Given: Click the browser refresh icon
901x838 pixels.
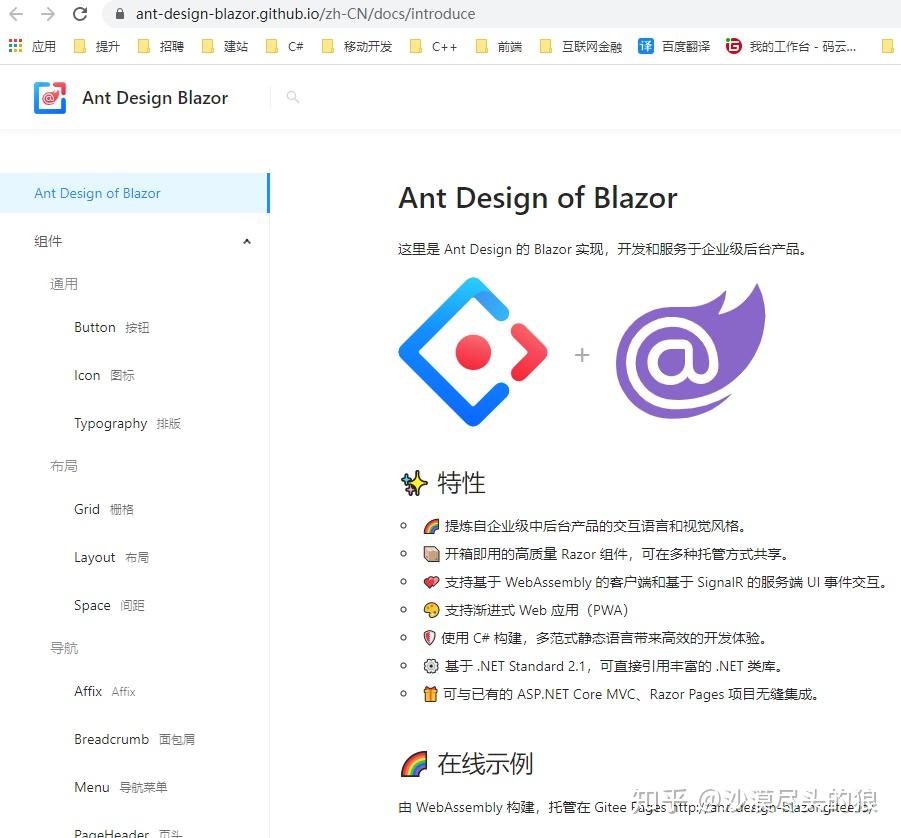Looking at the screenshot, I should 80,14.
